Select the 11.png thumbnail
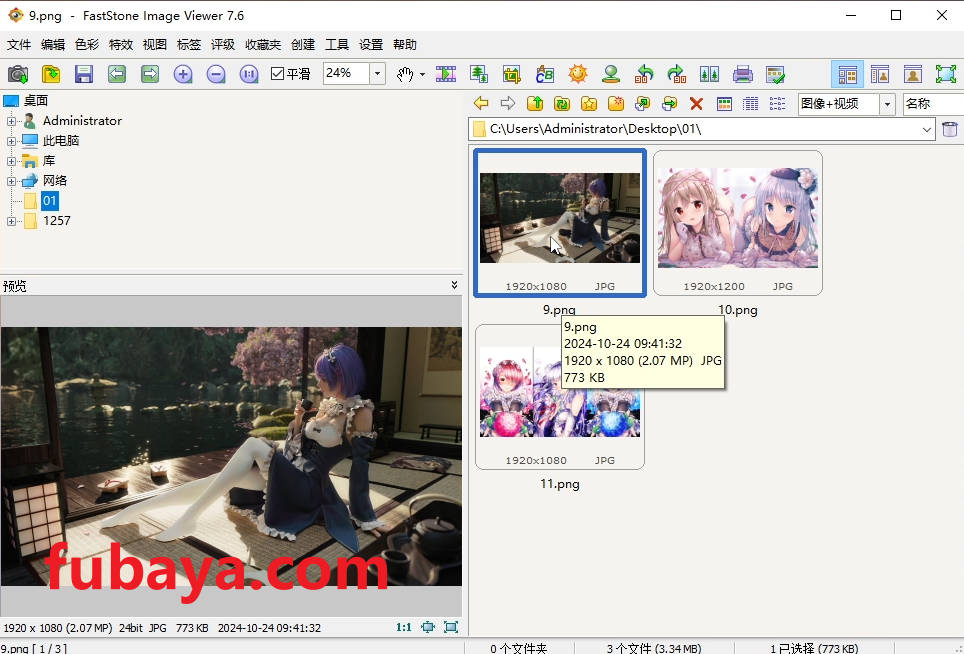The height and width of the screenshot is (654, 964). click(x=559, y=397)
